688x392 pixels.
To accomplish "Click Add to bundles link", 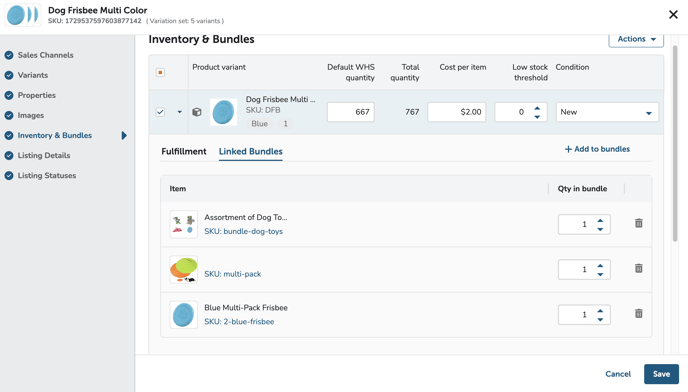I will point(597,149).
